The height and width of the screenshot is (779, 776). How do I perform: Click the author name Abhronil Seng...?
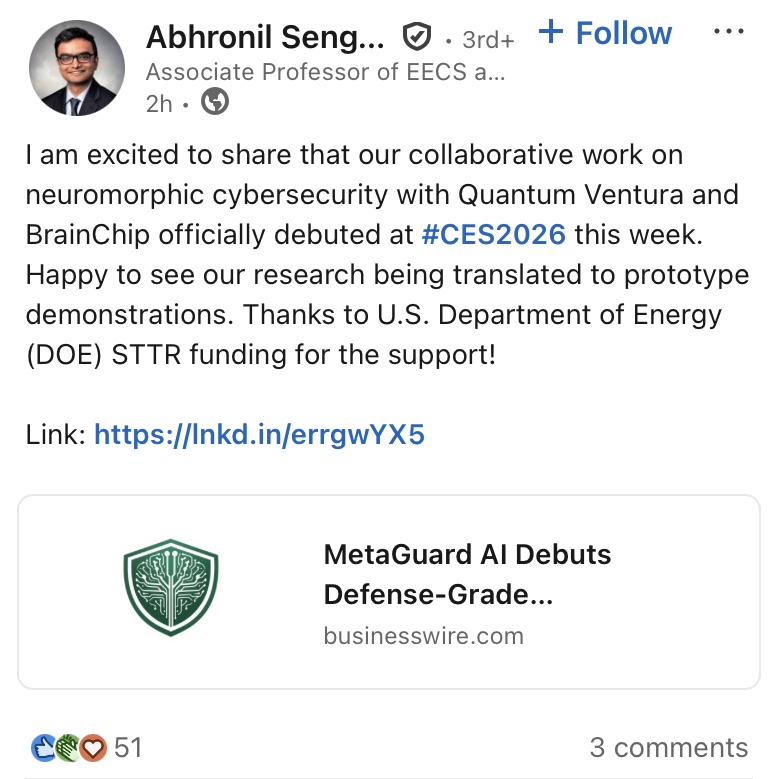coord(264,37)
